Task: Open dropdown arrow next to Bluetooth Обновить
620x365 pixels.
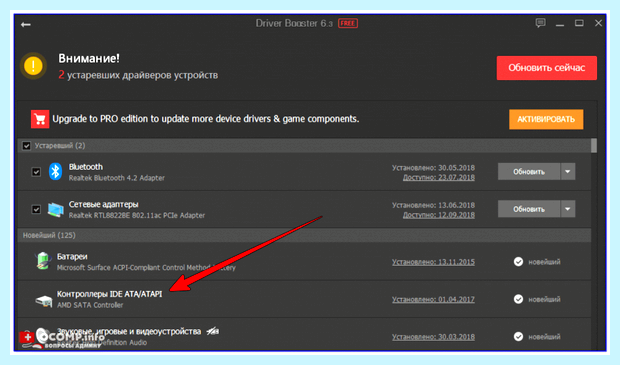Action: point(567,172)
